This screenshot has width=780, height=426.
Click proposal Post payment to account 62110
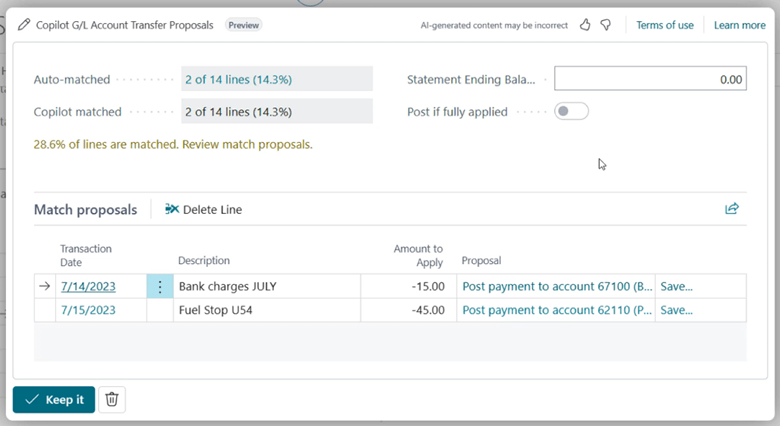coord(557,310)
